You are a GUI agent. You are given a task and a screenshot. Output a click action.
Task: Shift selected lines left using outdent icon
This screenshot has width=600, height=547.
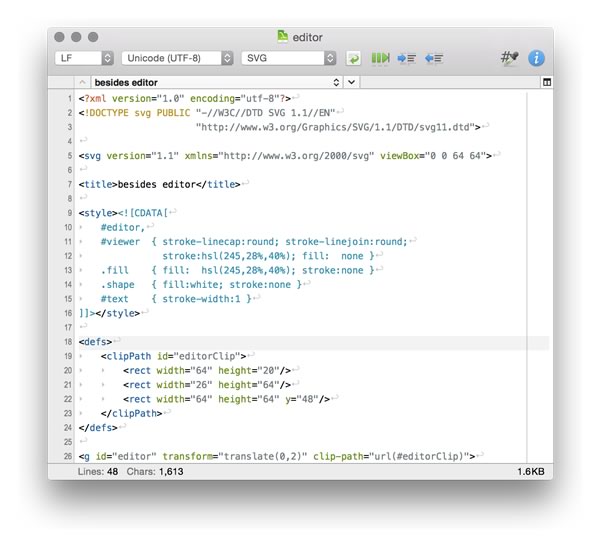tap(433, 59)
